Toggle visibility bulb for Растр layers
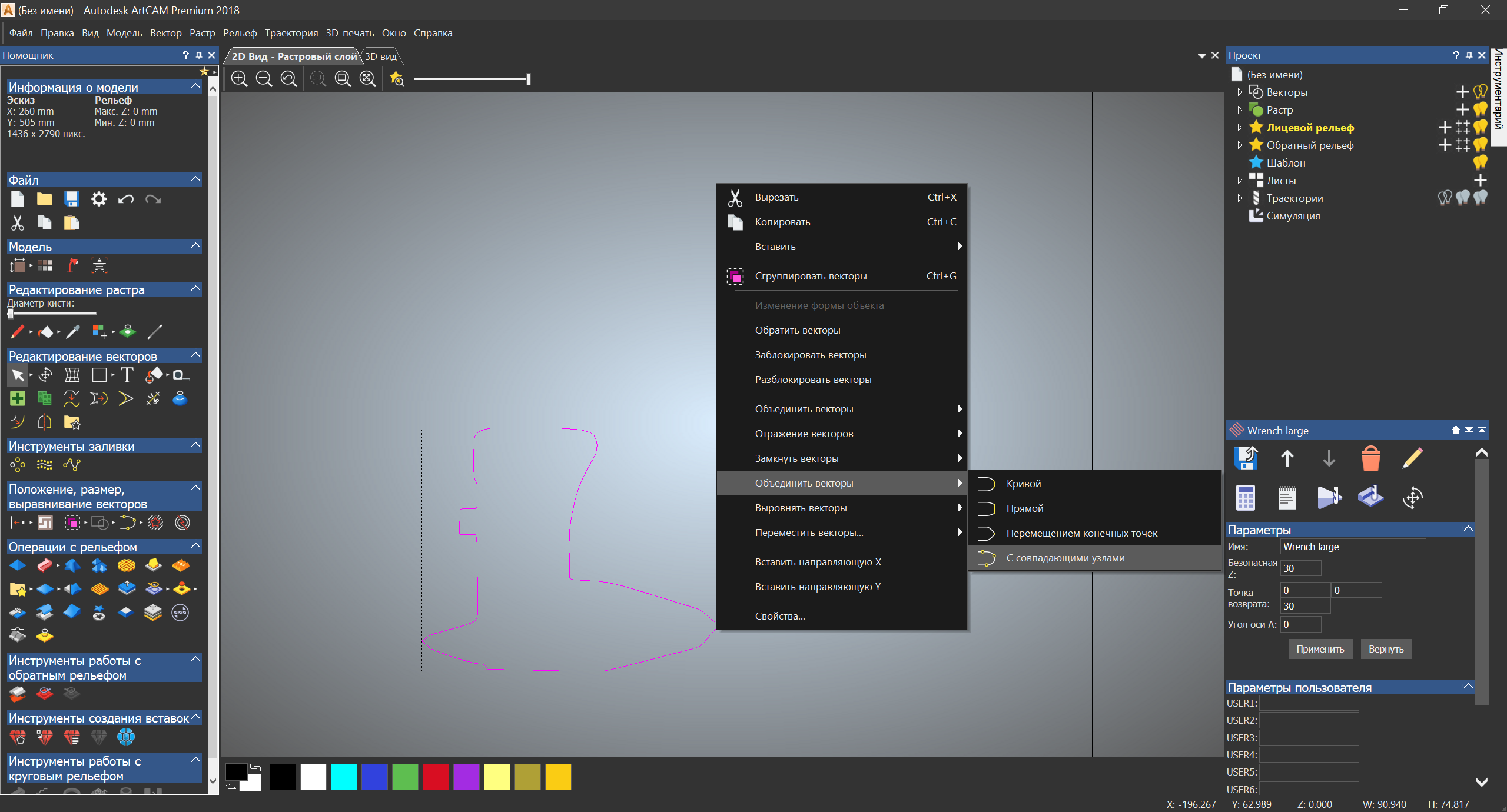 click(x=1480, y=110)
